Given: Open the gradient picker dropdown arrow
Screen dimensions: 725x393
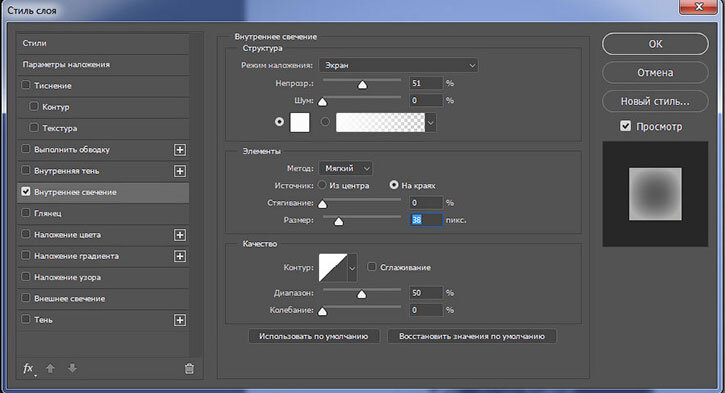Looking at the screenshot, I should coord(431,123).
